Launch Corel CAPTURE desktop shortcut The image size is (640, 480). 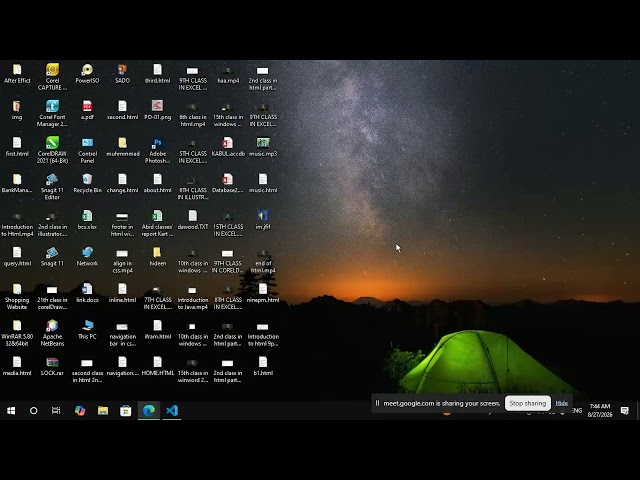52,77
